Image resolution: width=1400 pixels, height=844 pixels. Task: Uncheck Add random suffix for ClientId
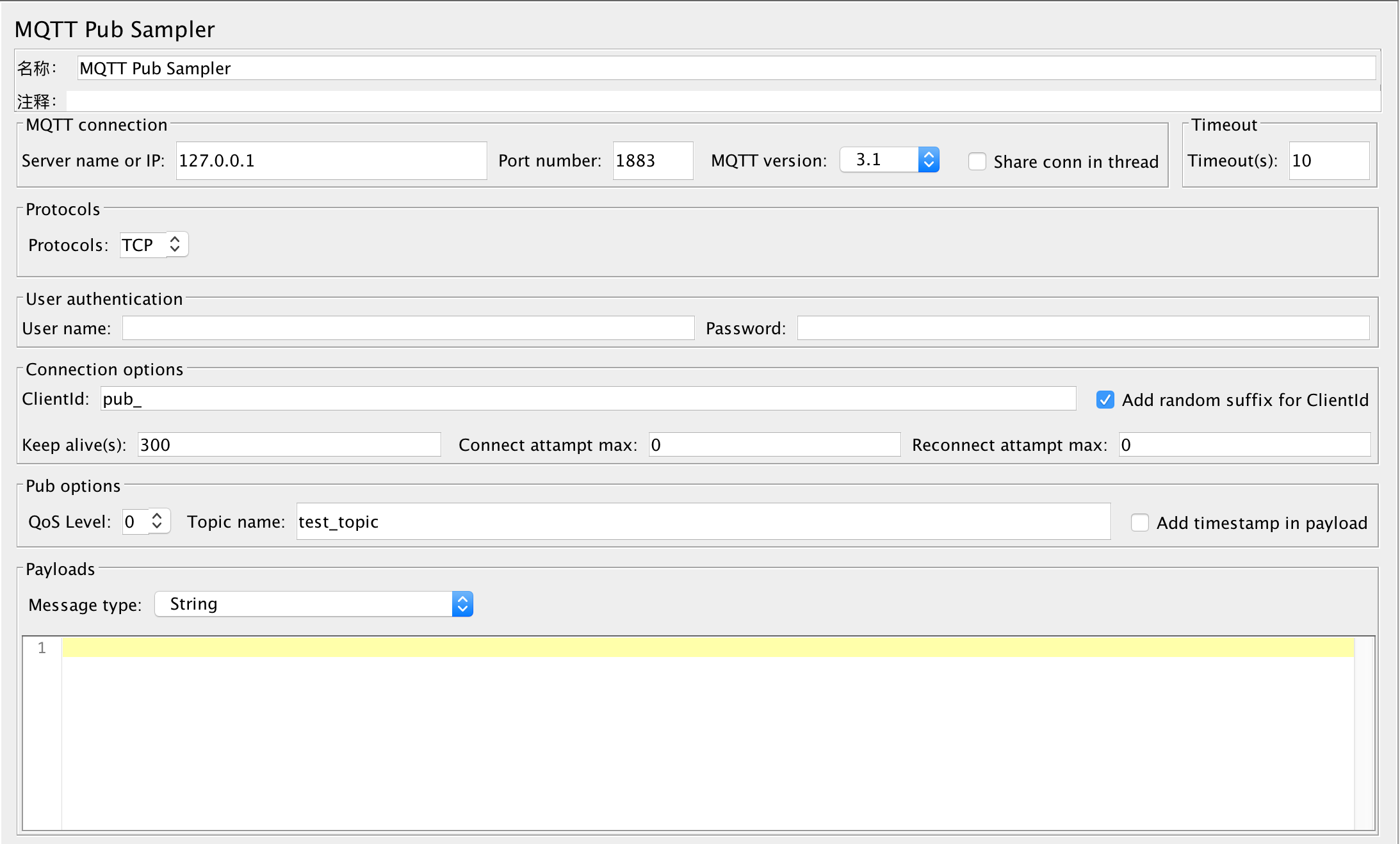click(x=1105, y=400)
